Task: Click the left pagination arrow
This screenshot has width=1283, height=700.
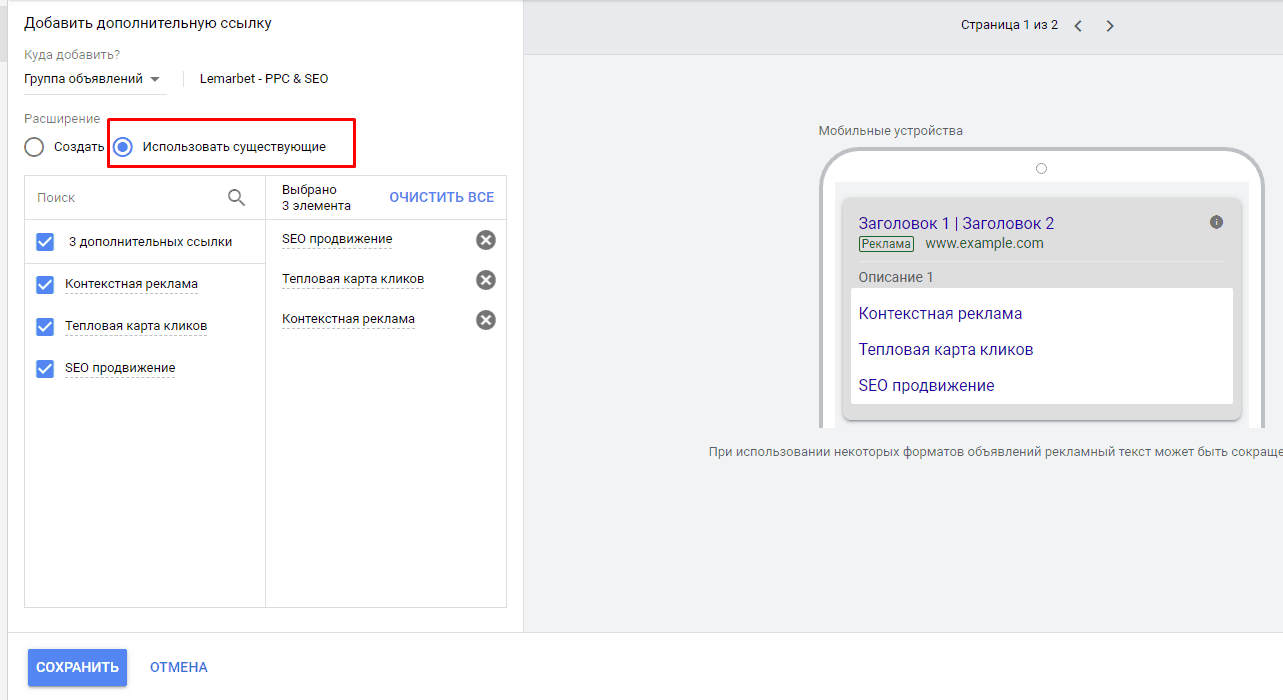Action: [1078, 25]
